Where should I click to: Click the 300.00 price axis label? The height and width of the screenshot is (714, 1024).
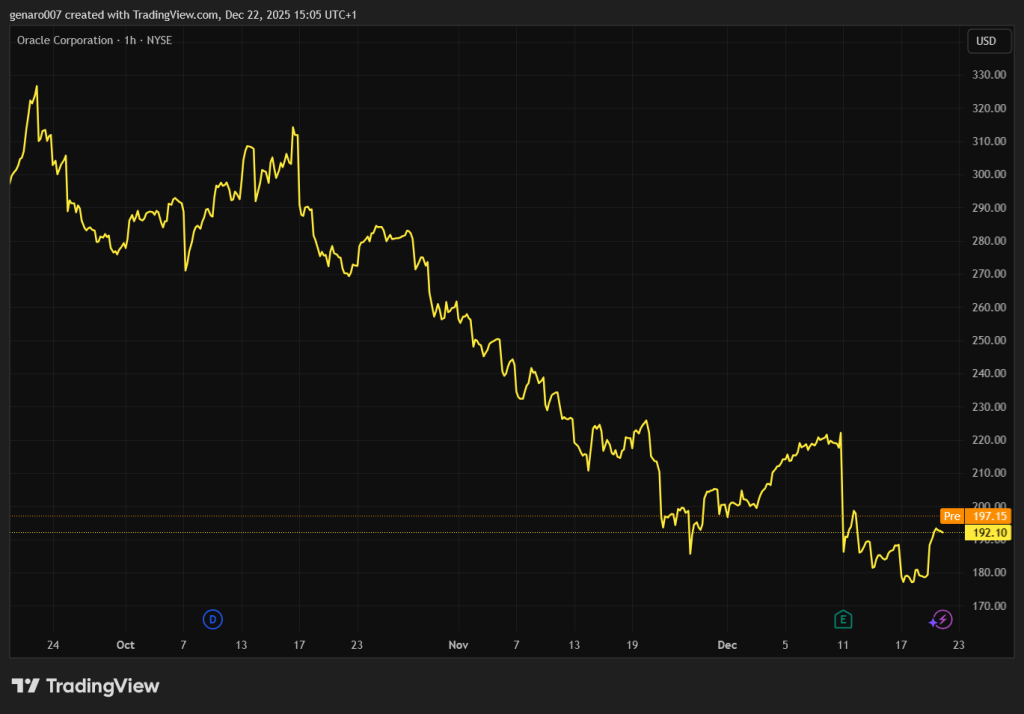[x=987, y=174]
